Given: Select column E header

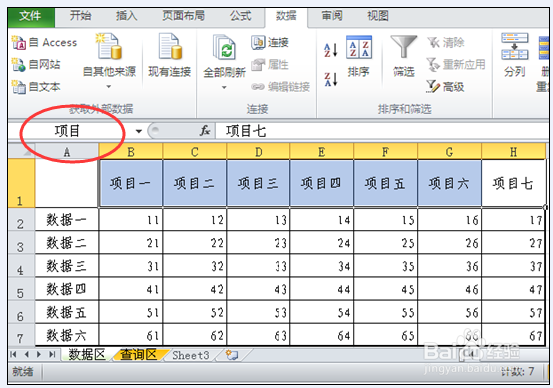Looking at the screenshot, I should point(322,152).
